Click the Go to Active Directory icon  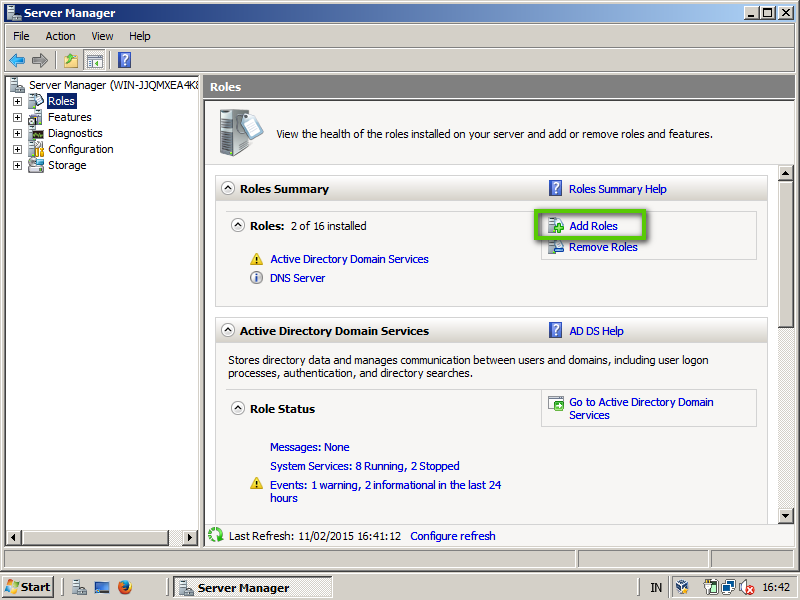click(x=556, y=403)
